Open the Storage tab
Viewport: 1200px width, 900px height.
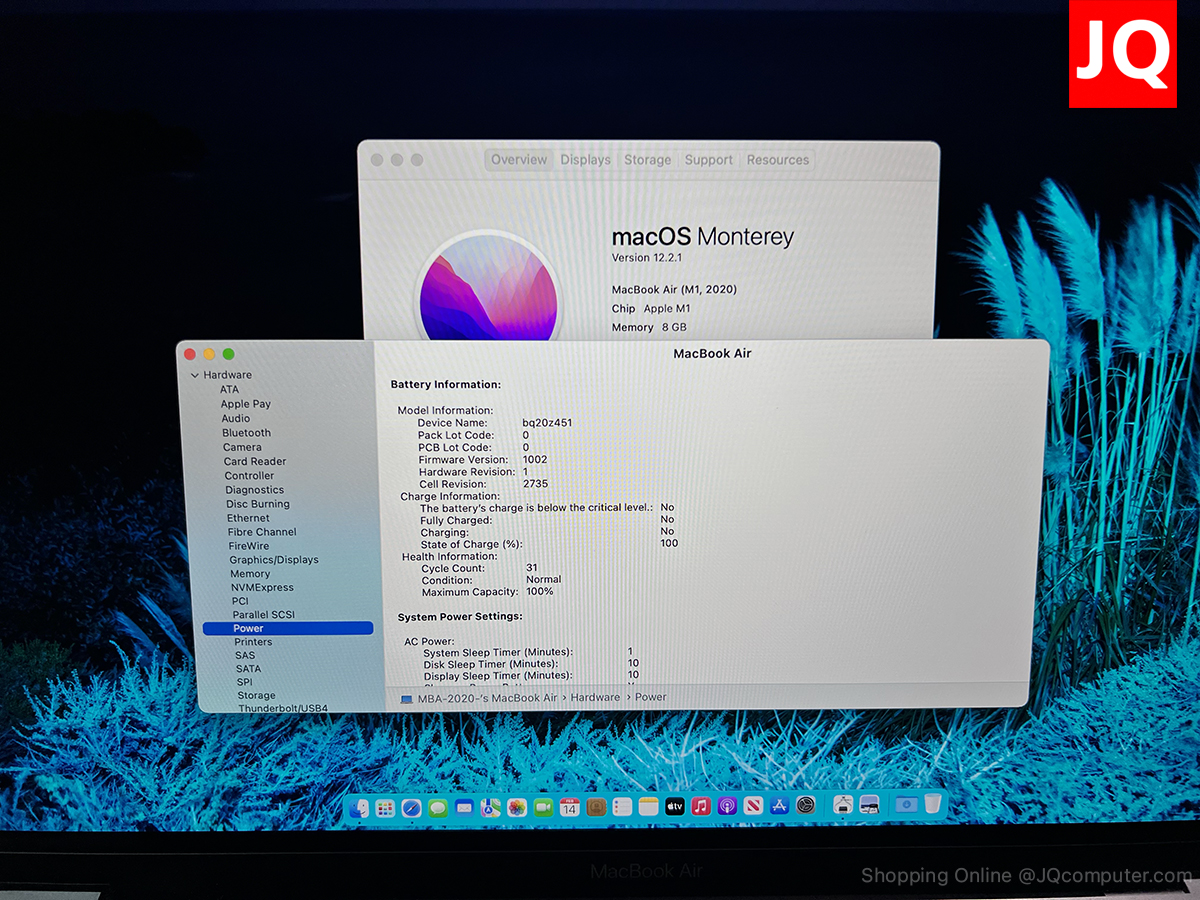[647, 160]
